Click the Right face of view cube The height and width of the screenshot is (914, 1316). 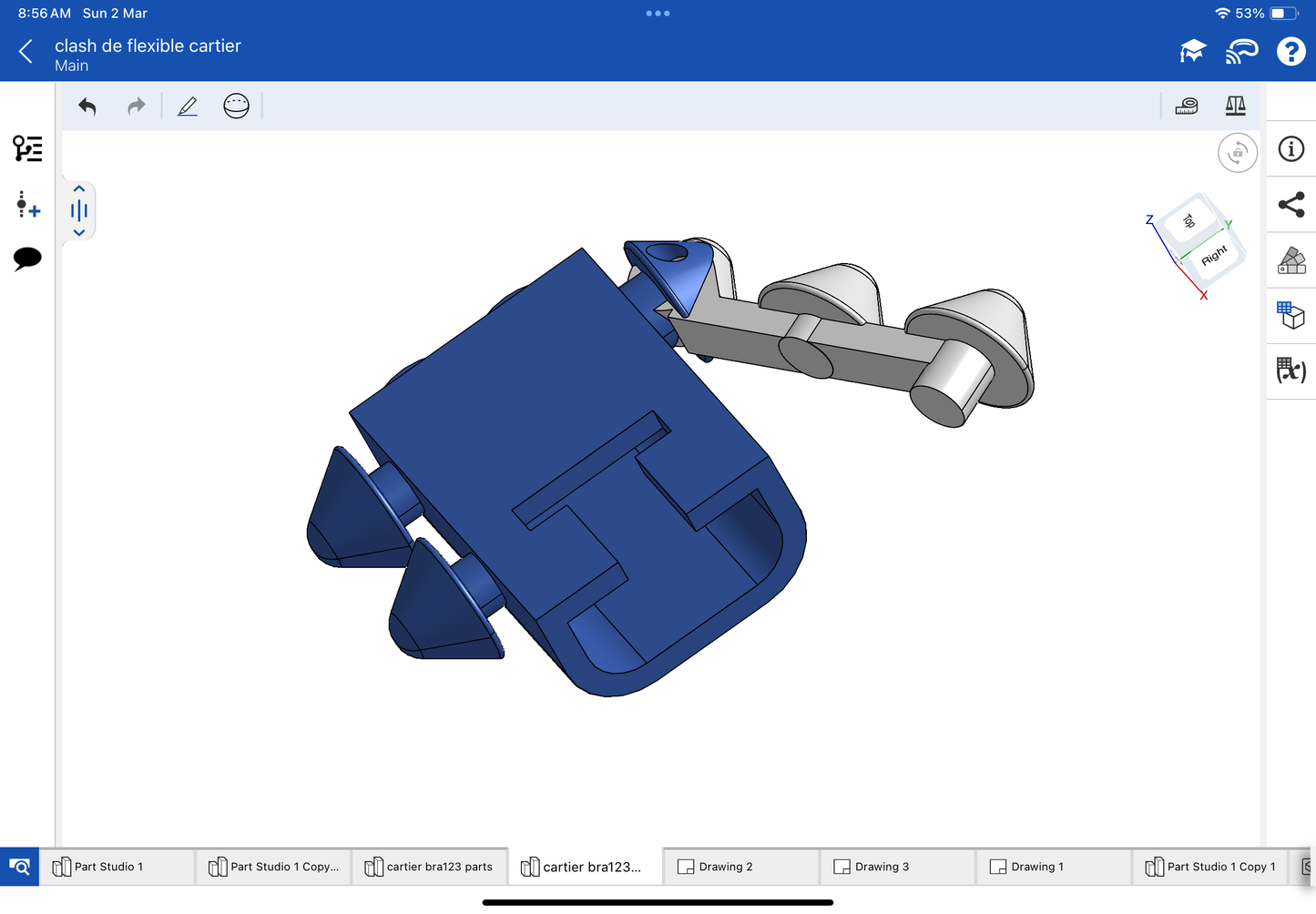click(x=1214, y=255)
